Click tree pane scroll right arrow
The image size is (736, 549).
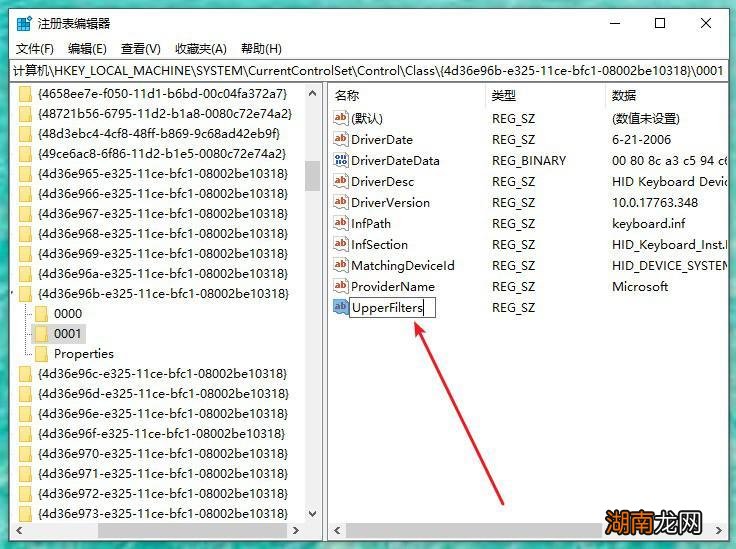[296, 531]
